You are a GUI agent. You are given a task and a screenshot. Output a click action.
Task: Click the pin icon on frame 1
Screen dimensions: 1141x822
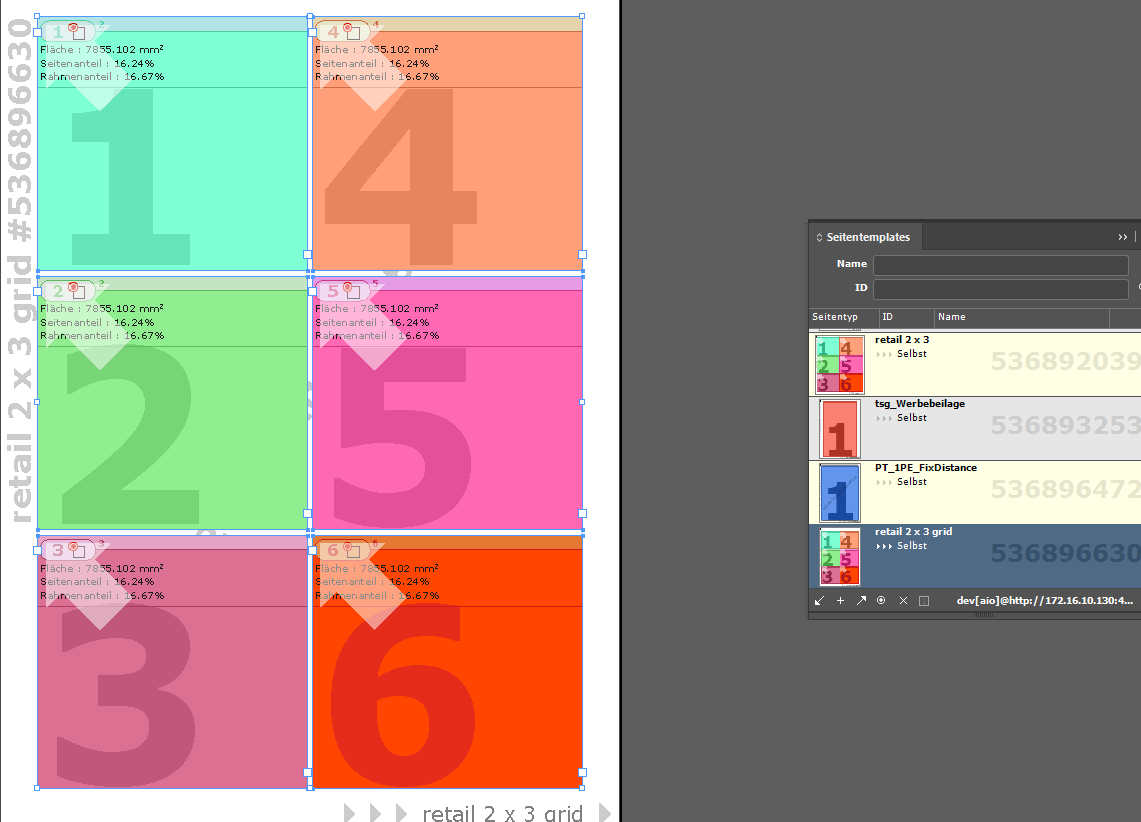[72, 31]
